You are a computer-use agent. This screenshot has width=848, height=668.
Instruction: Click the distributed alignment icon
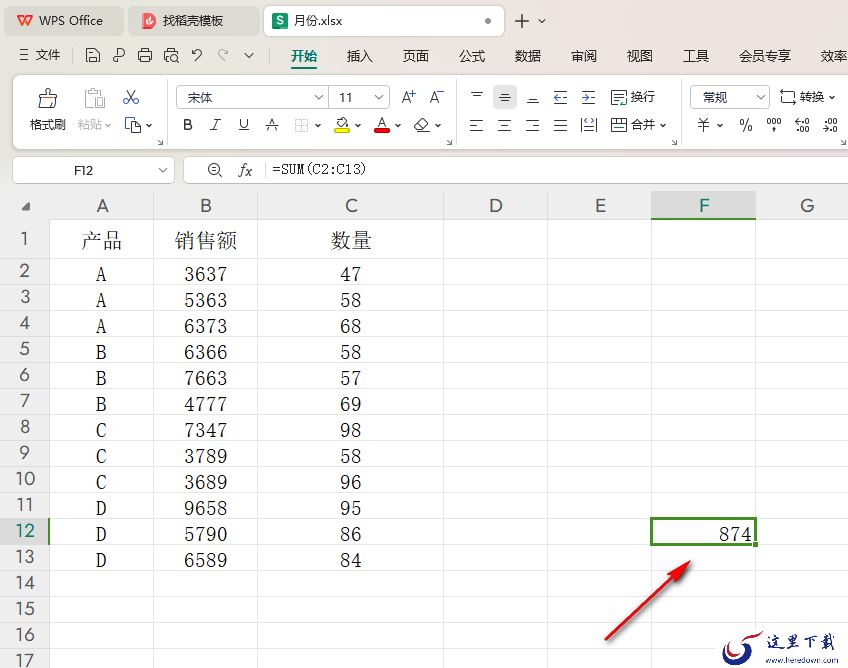pyautogui.click(x=588, y=125)
